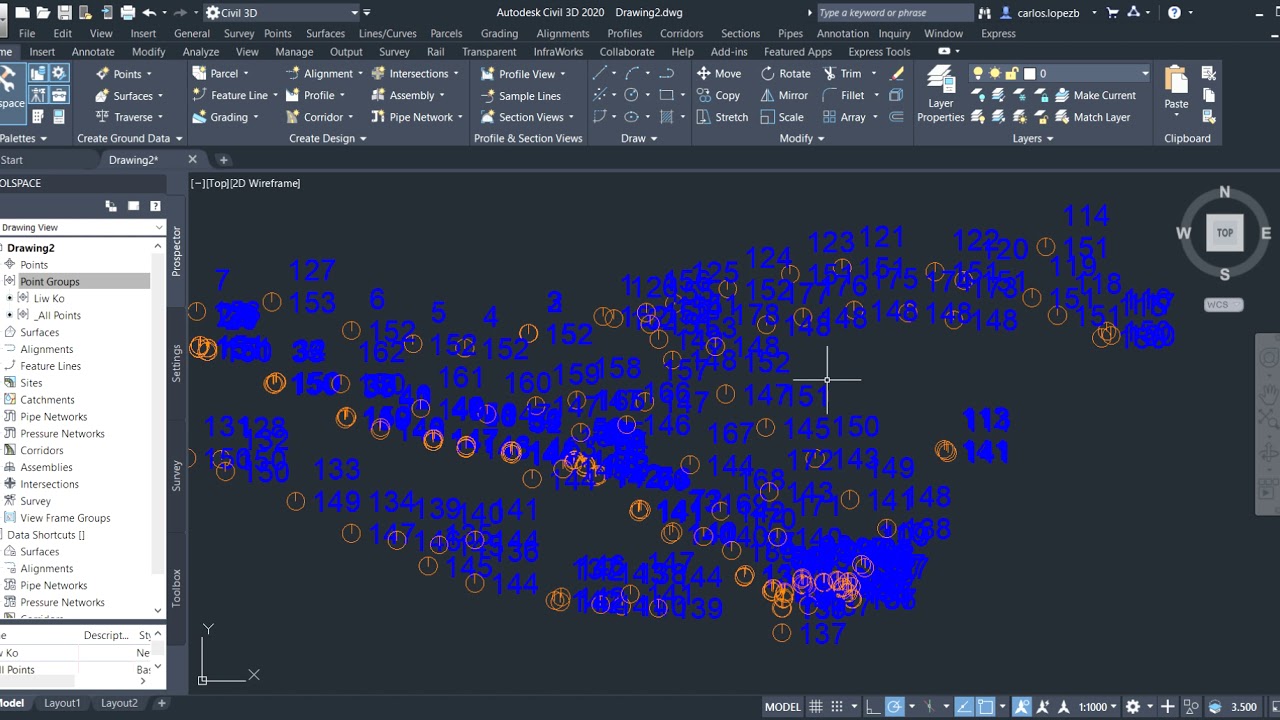
Task: Select the Fillet tool
Action: point(844,95)
